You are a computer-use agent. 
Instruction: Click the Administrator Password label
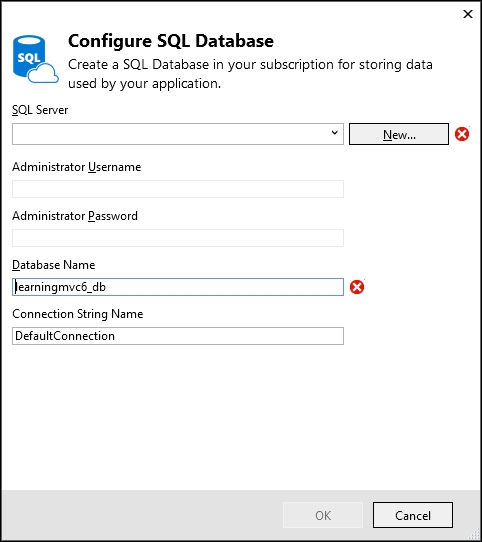75,216
